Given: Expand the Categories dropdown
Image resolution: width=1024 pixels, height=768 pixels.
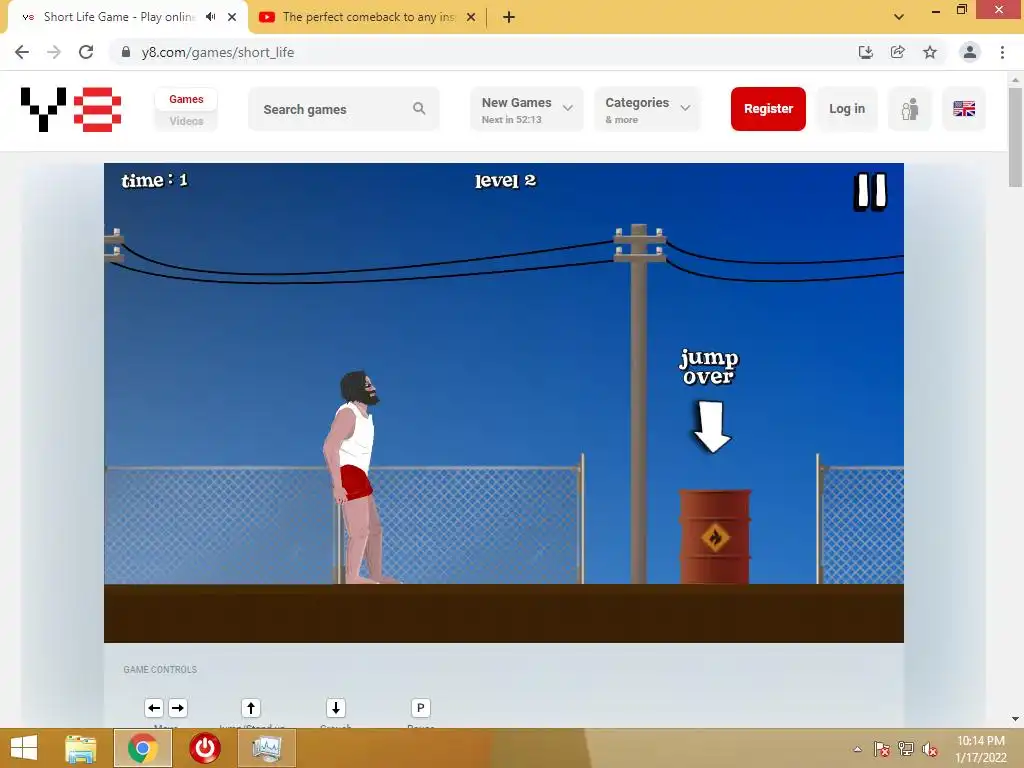Looking at the screenshot, I should tap(647, 109).
